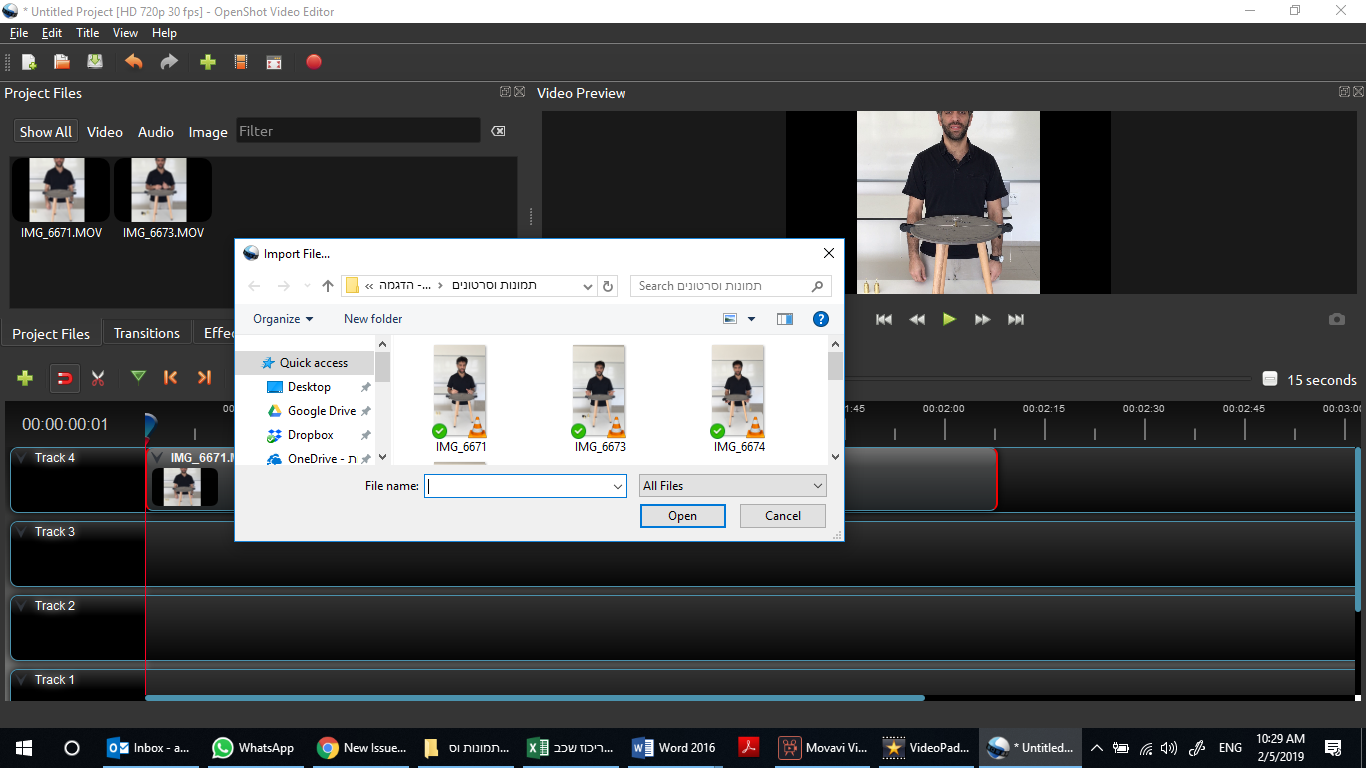Play the video preview
This screenshot has height=768, width=1366.
click(948, 319)
